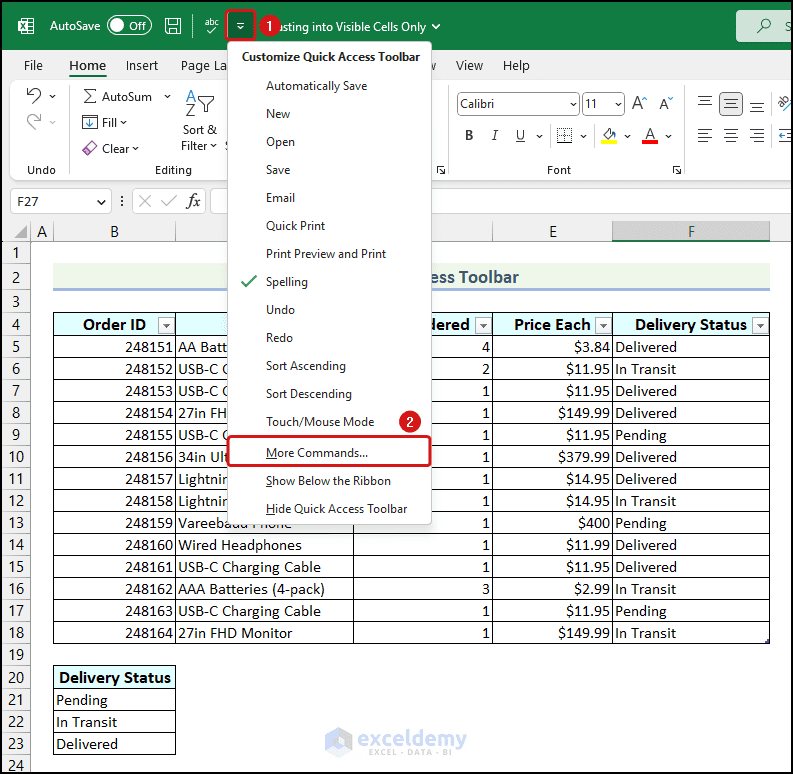The height and width of the screenshot is (774, 793).
Task: Click the Pending cell in row 21
Action: point(115,700)
